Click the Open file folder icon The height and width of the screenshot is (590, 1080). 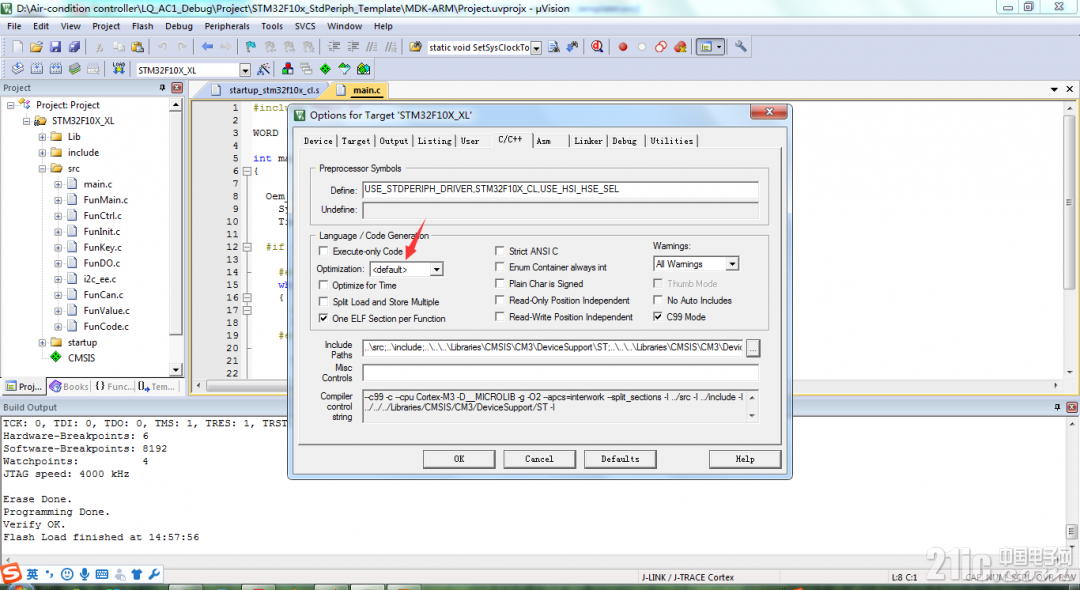(37, 47)
